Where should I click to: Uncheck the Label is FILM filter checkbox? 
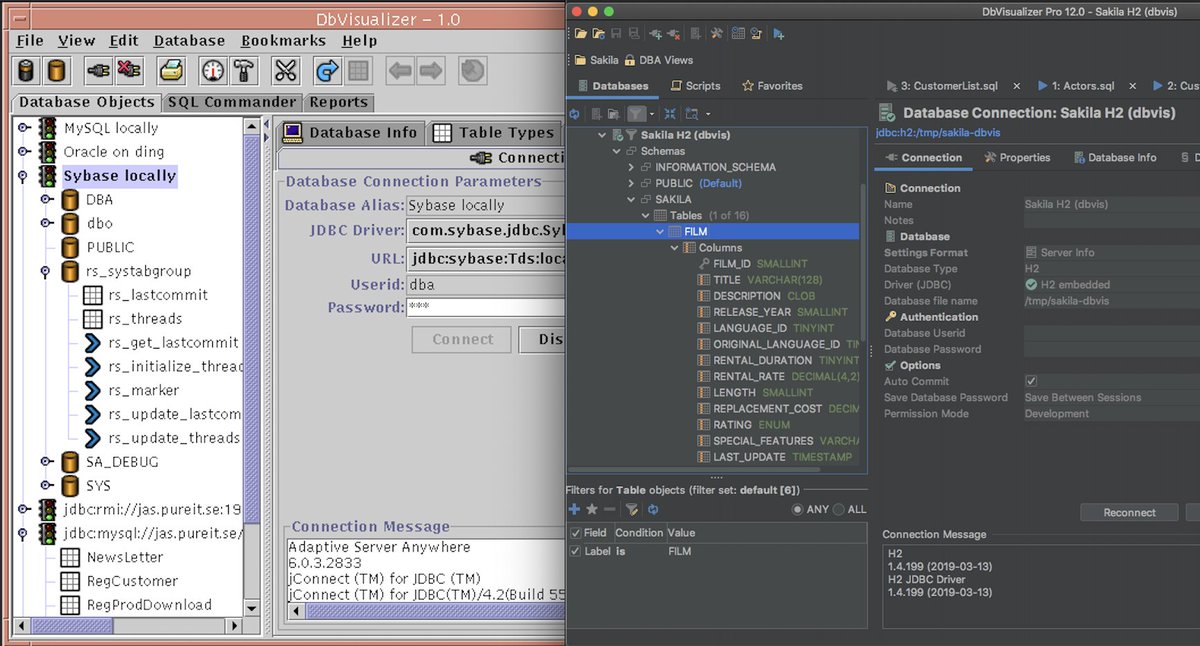pos(576,551)
